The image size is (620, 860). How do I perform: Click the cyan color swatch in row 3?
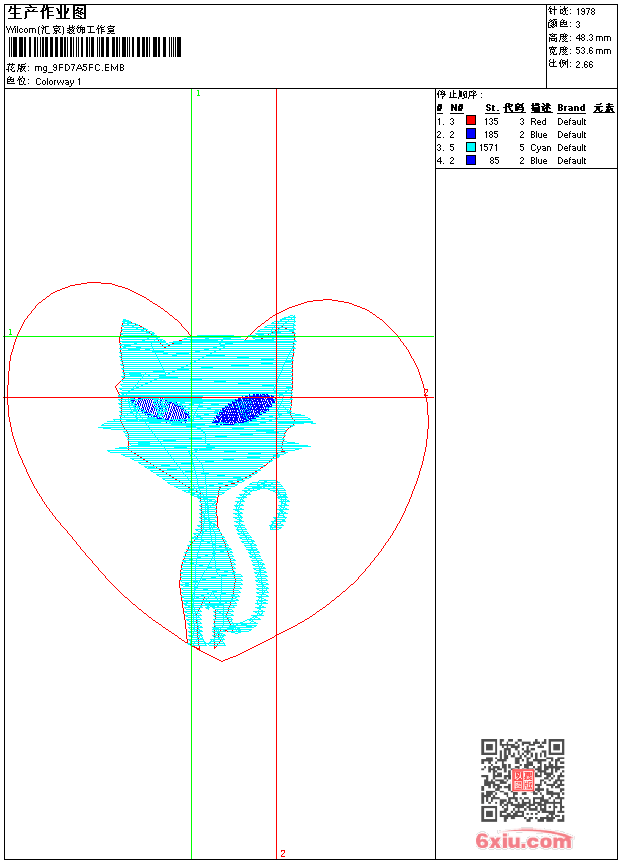471,147
